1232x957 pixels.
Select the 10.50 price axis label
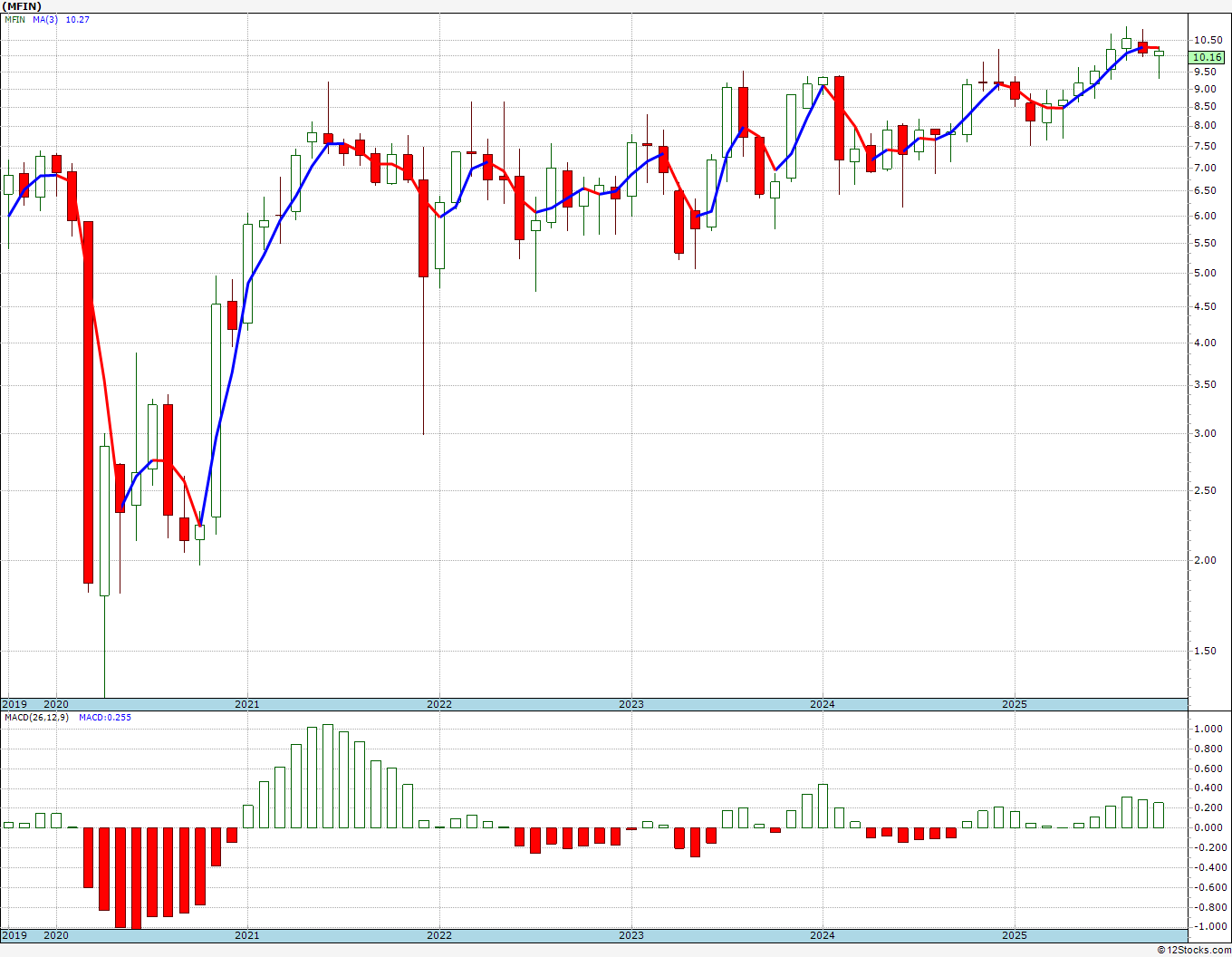click(1208, 40)
